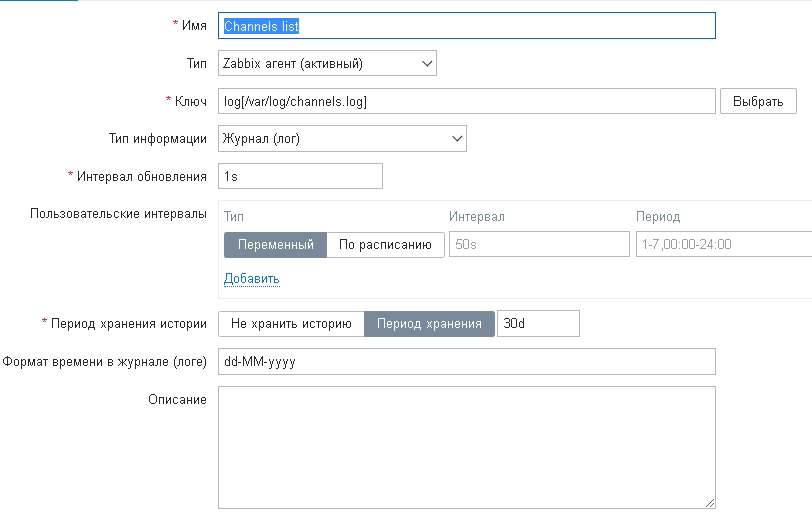Open the Тип dropdown showing Zabbix агент (активный)
Viewport: 812px width, 512px height.
pyautogui.click(x=327, y=63)
